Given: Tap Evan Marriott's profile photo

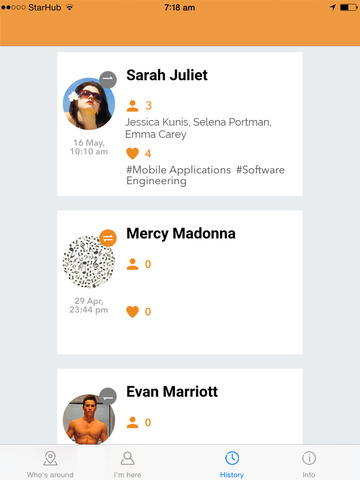Looking at the screenshot, I should [x=89, y=419].
